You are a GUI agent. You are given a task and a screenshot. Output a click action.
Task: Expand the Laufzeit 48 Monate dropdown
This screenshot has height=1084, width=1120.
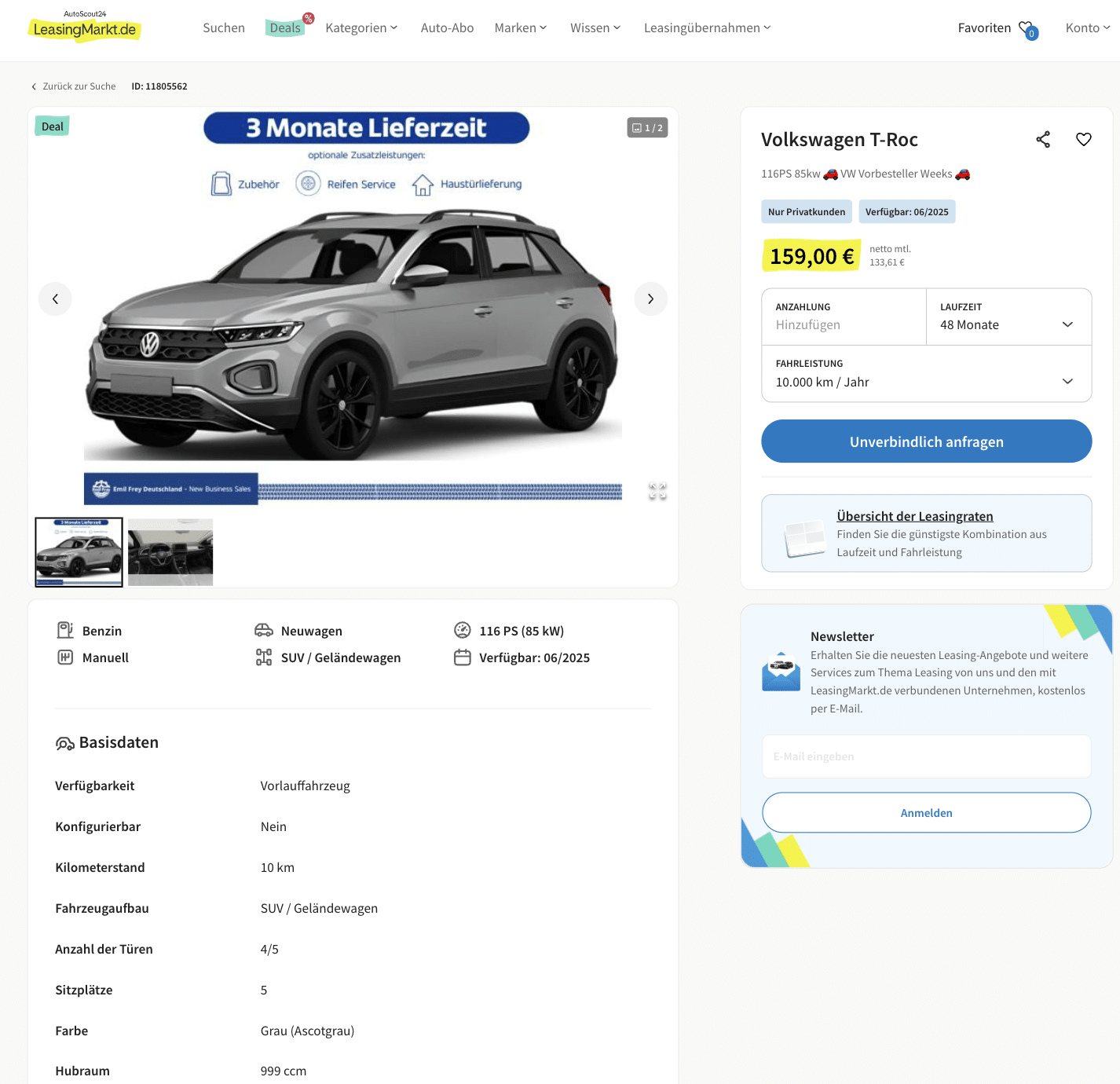(x=1009, y=317)
